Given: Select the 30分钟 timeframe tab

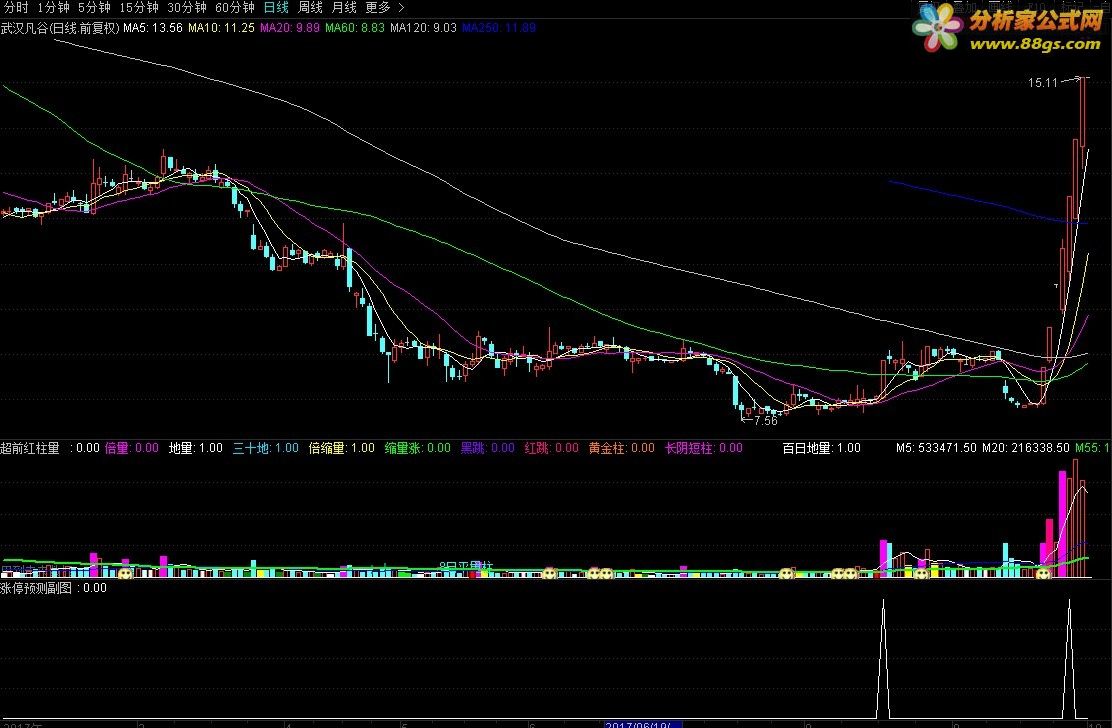Looking at the screenshot, I should pyautogui.click(x=187, y=8).
